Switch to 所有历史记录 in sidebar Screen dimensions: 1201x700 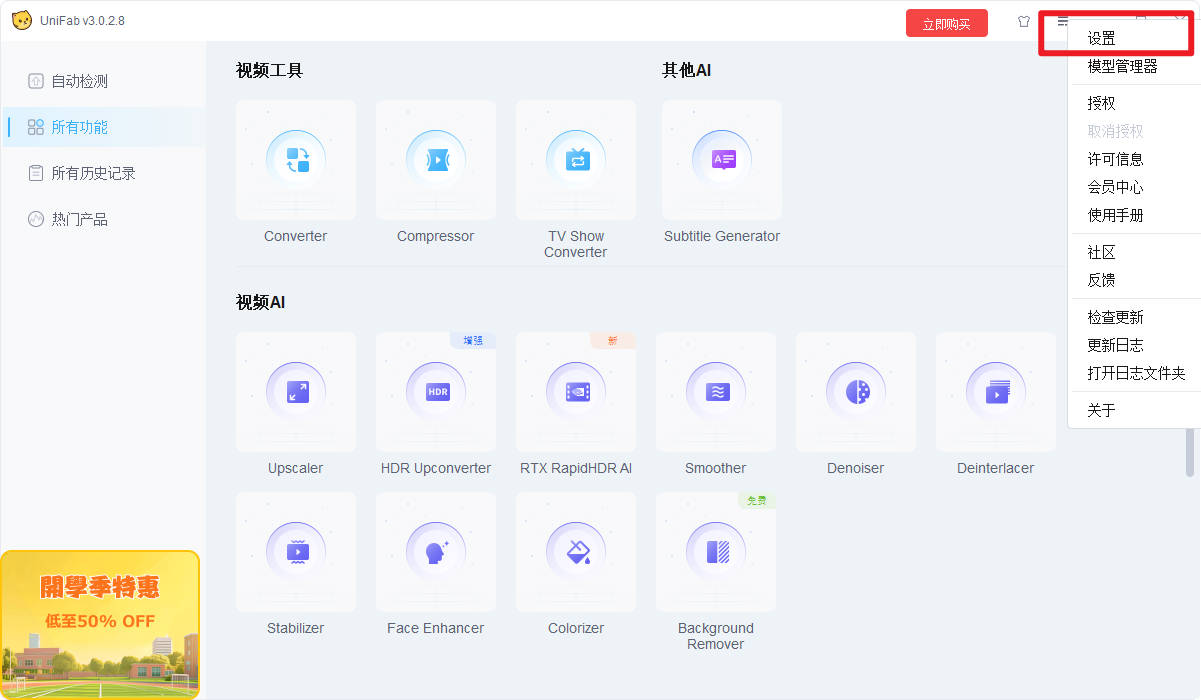93,173
